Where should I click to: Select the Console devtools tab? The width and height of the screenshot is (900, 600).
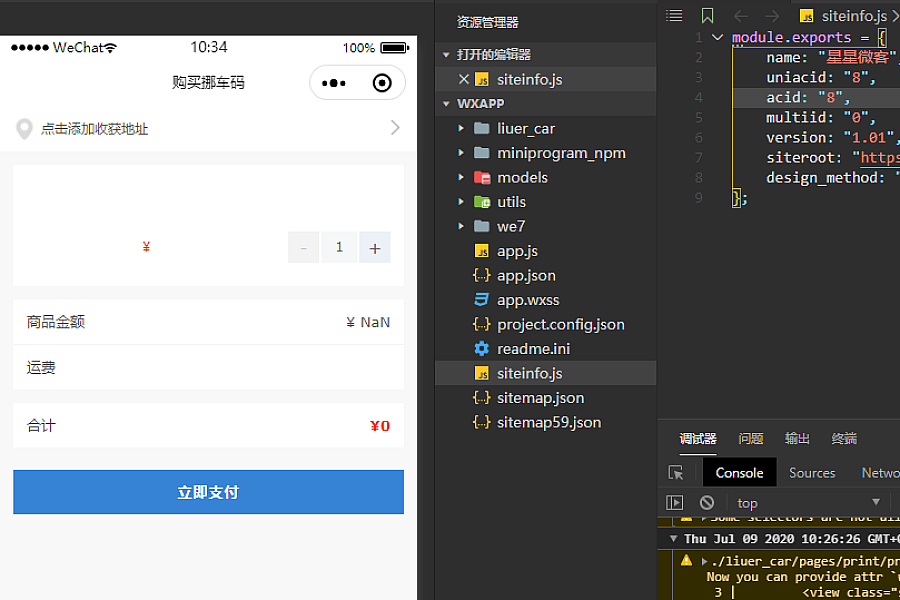(739, 473)
